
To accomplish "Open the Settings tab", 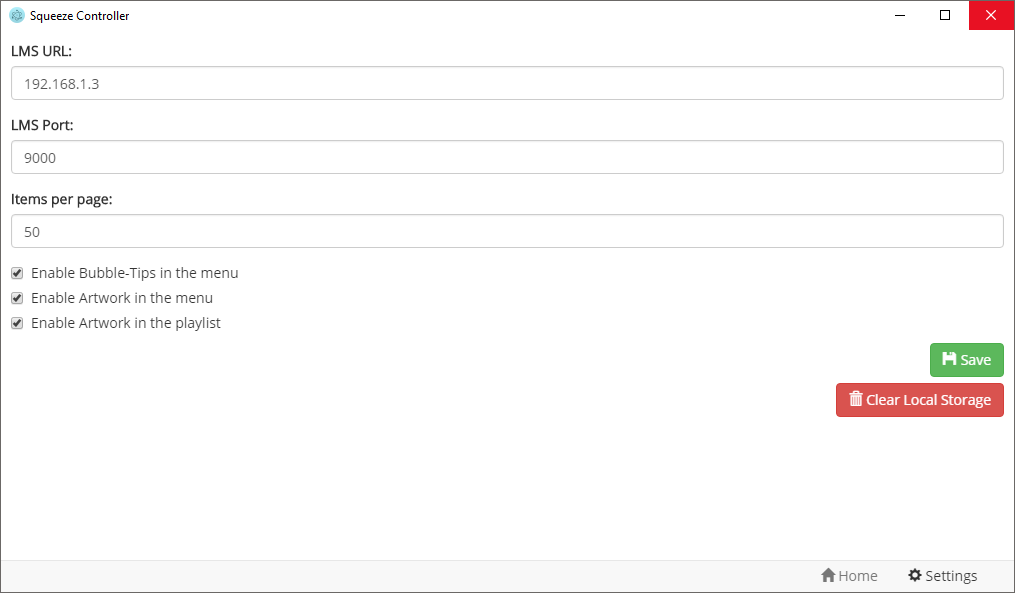I will click(942, 576).
